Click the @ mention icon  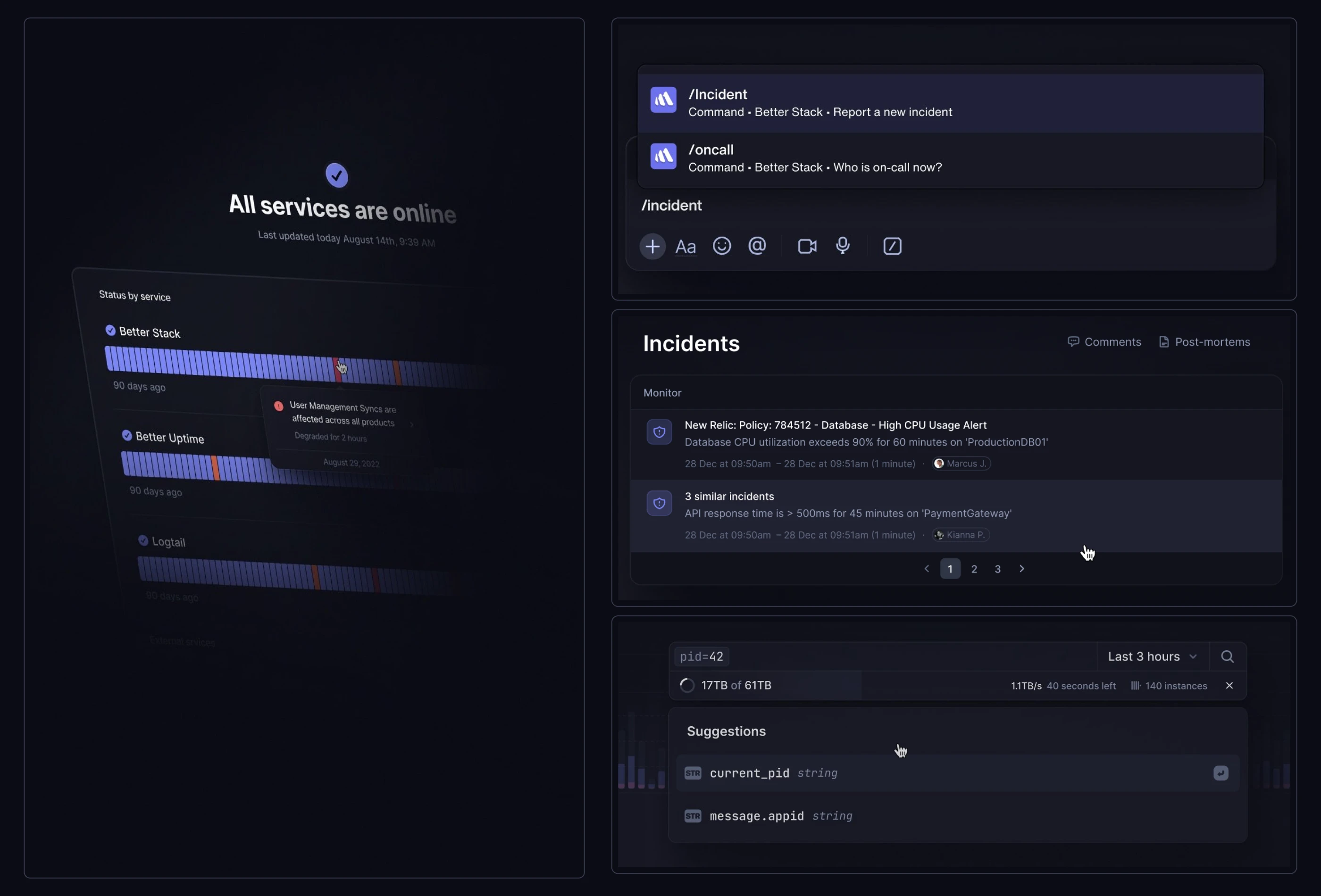coord(757,246)
